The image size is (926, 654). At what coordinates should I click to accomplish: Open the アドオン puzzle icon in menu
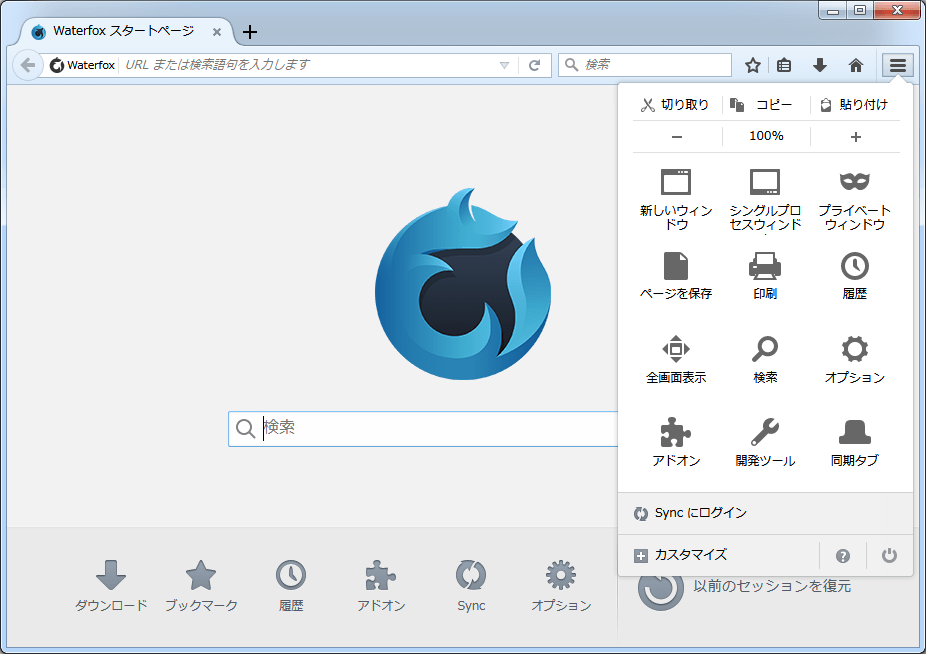tap(676, 441)
